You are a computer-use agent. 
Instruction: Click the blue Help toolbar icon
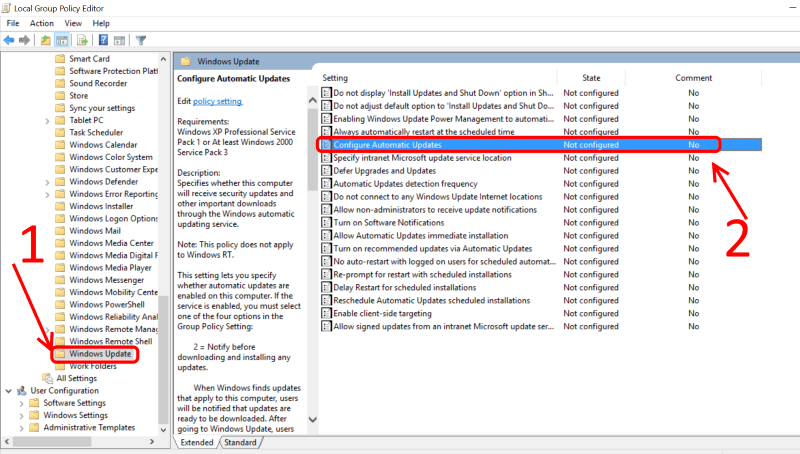(101, 40)
